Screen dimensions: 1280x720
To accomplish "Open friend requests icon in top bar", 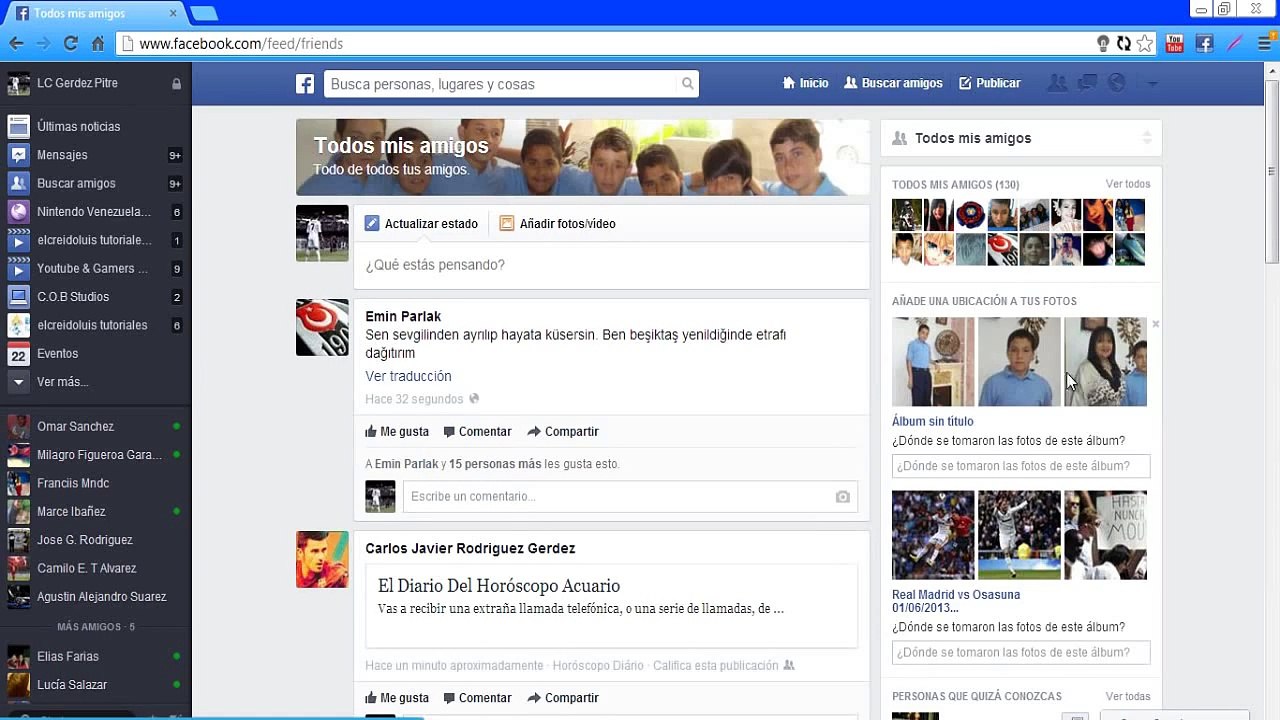I will (1056, 83).
